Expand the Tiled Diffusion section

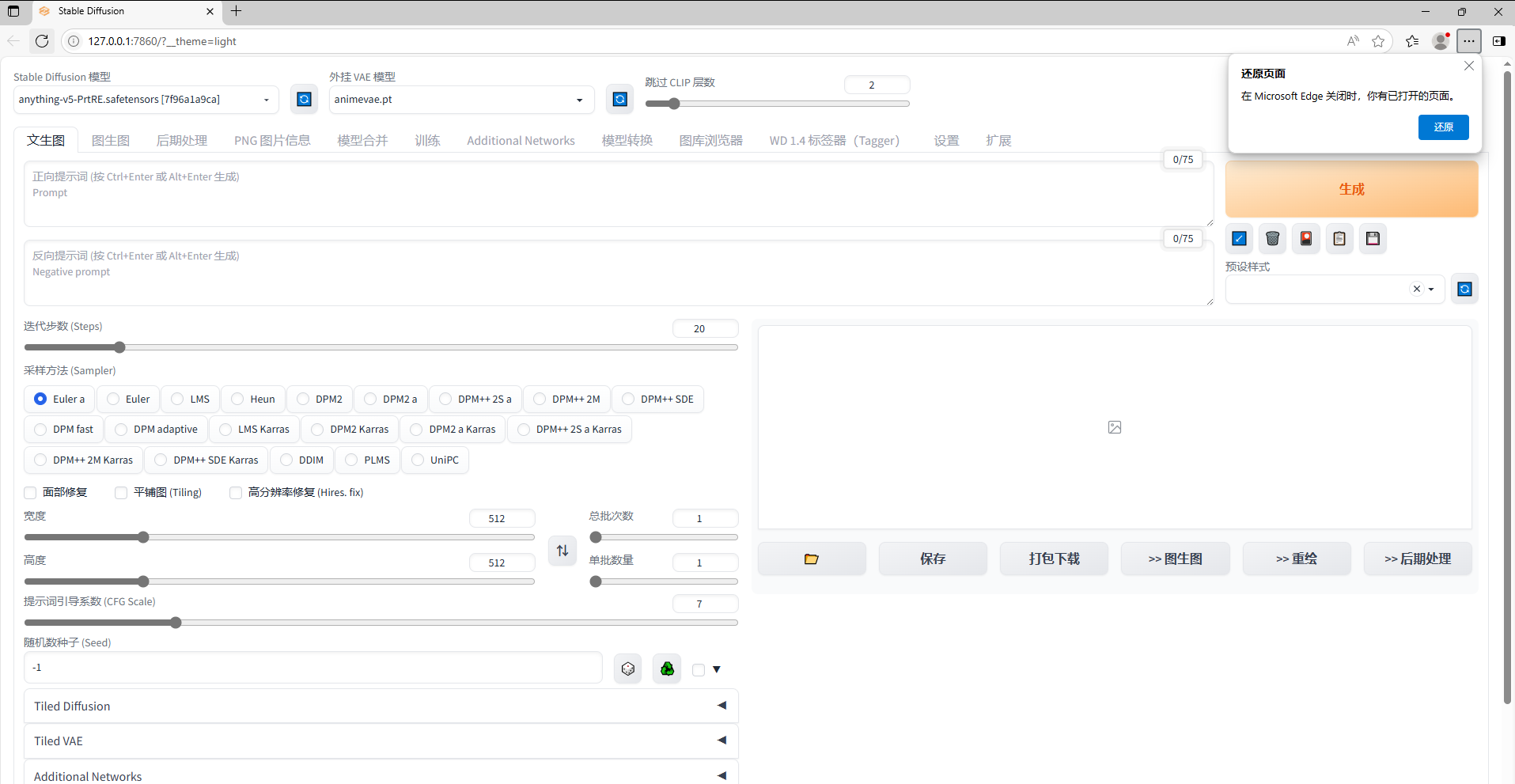(x=381, y=706)
